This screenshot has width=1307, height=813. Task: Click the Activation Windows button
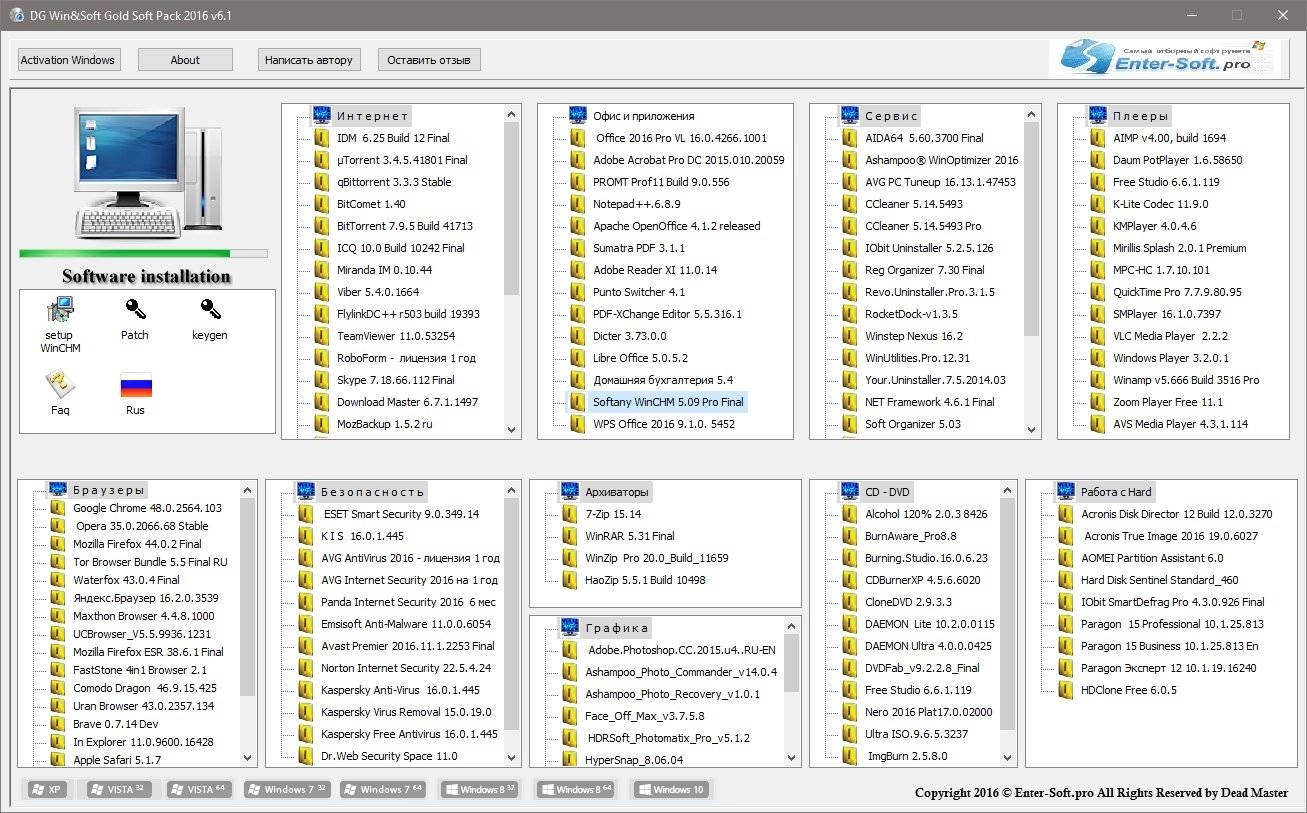click(68, 60)
